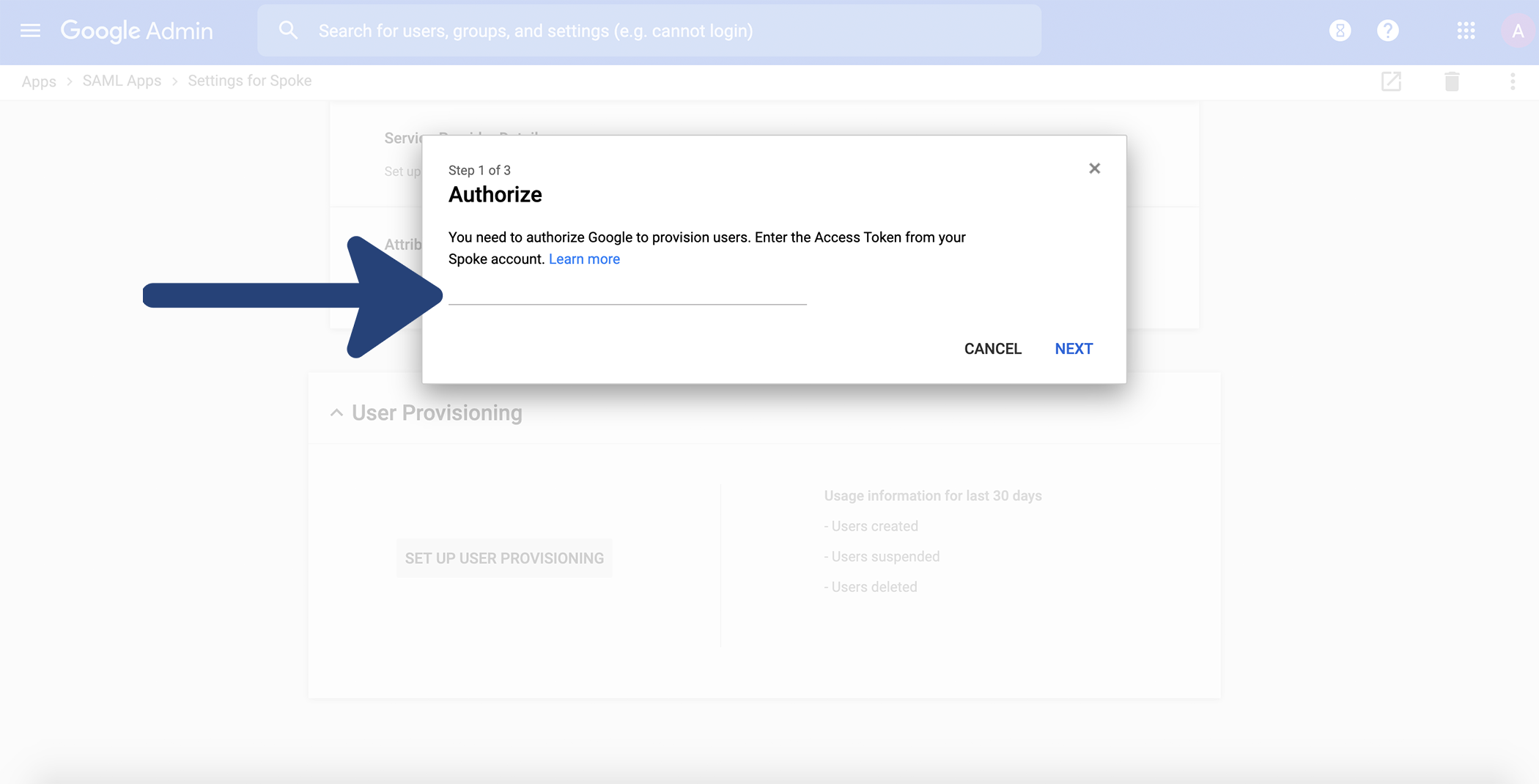Go to SAML Apps breadcrumb

pyautogui.click(x=122, y=81)
